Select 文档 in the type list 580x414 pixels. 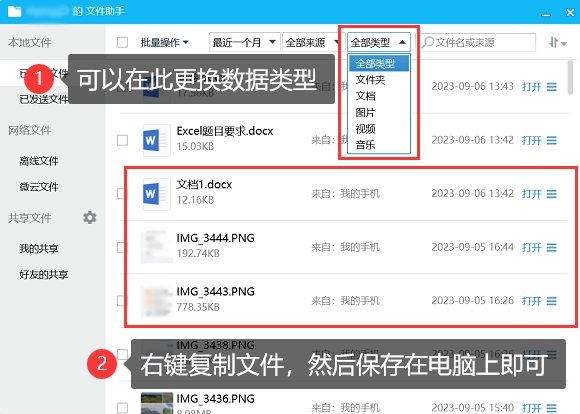[379, 96]
